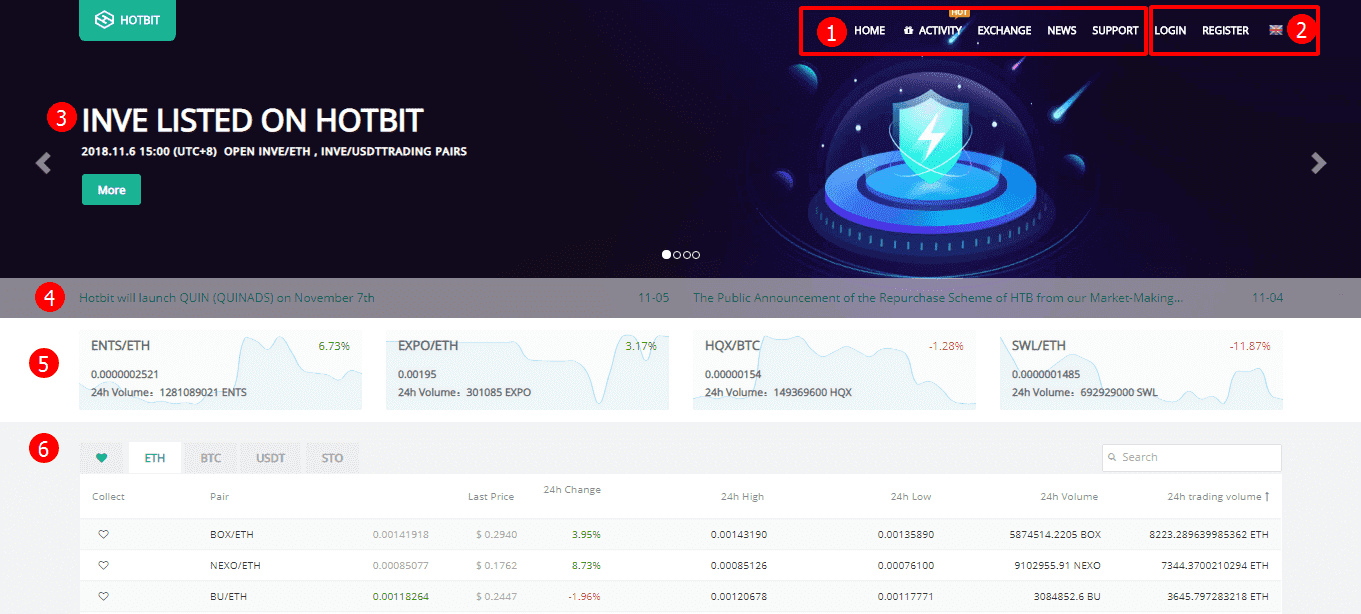Click the market Search field
This screenshot has width=1361, height=614.
pyautogui.click(x=1191, y=457)
